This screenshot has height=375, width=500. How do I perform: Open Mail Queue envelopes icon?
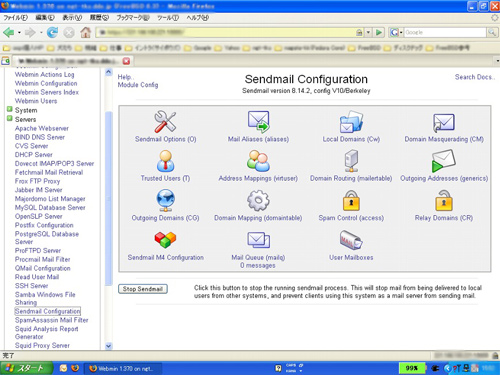[258, 240]
